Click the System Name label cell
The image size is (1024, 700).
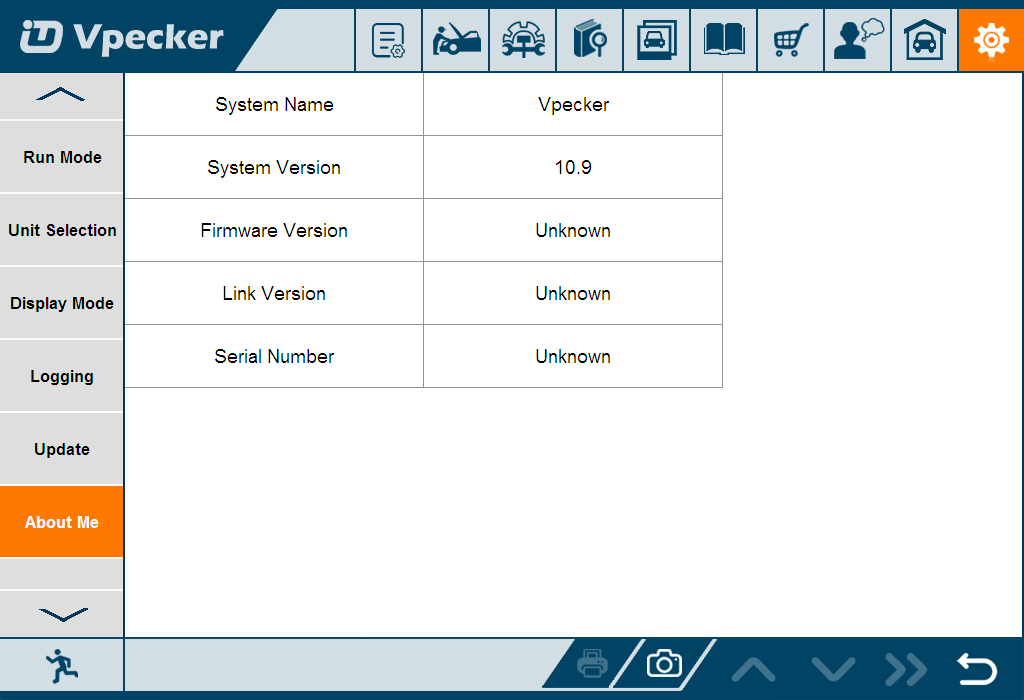[274, 104]
